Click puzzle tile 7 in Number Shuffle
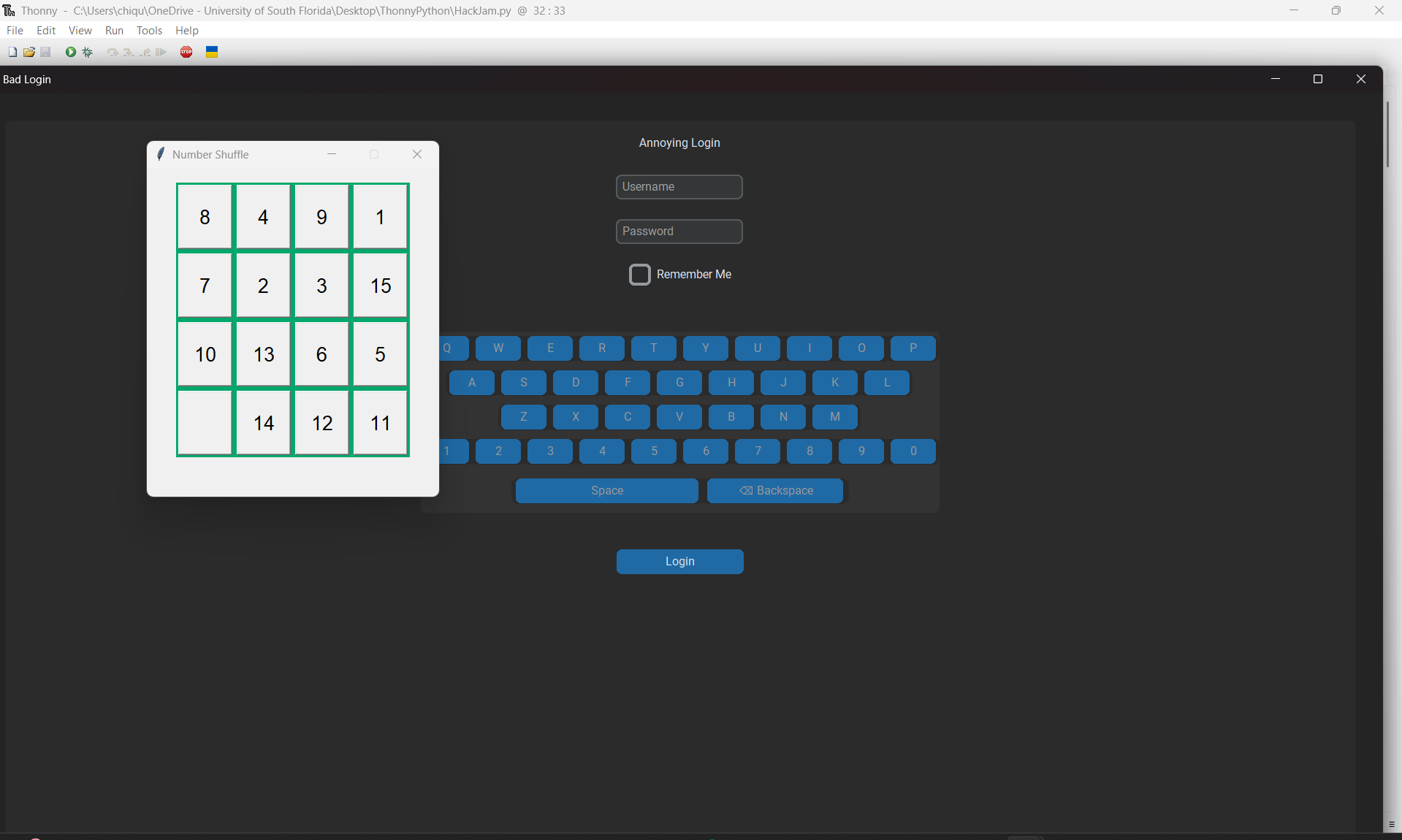Viewport: 1402px width, 840px height. (205, 286)
